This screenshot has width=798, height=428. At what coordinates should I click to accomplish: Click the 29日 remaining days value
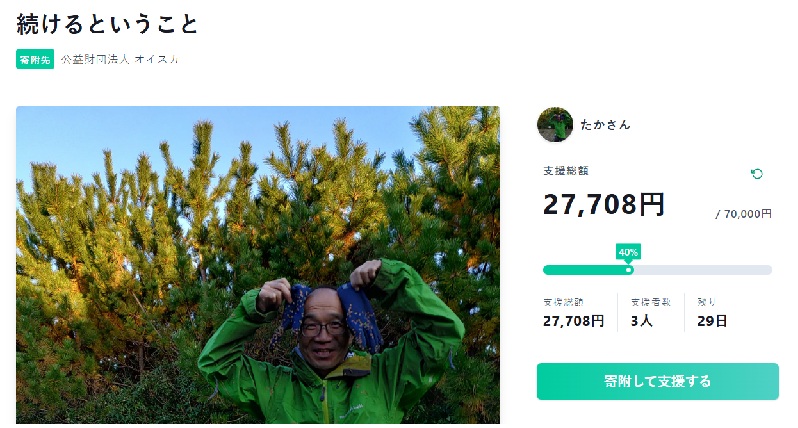click(712, 321)
